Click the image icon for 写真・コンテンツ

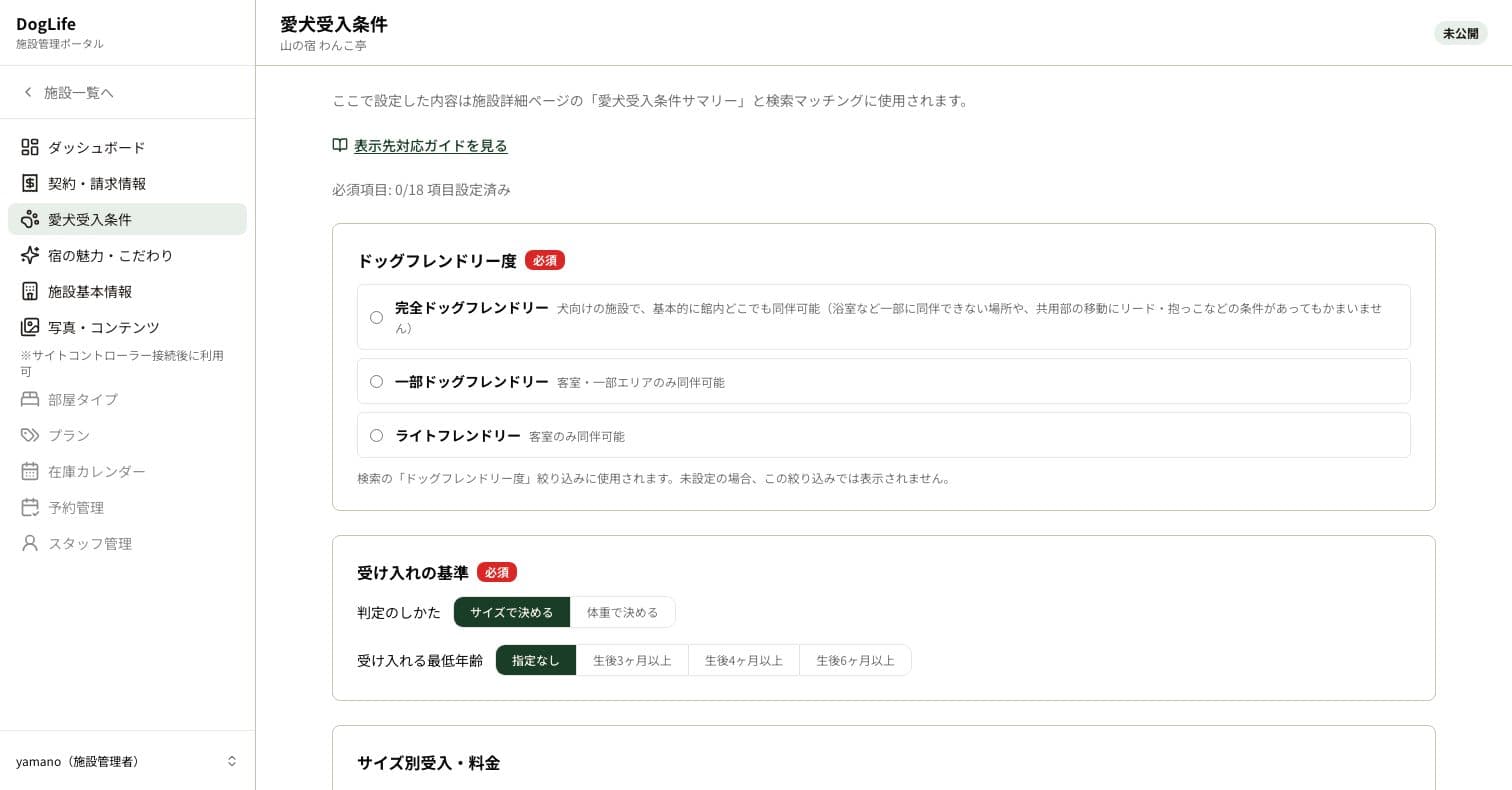(x=30, y=327)
